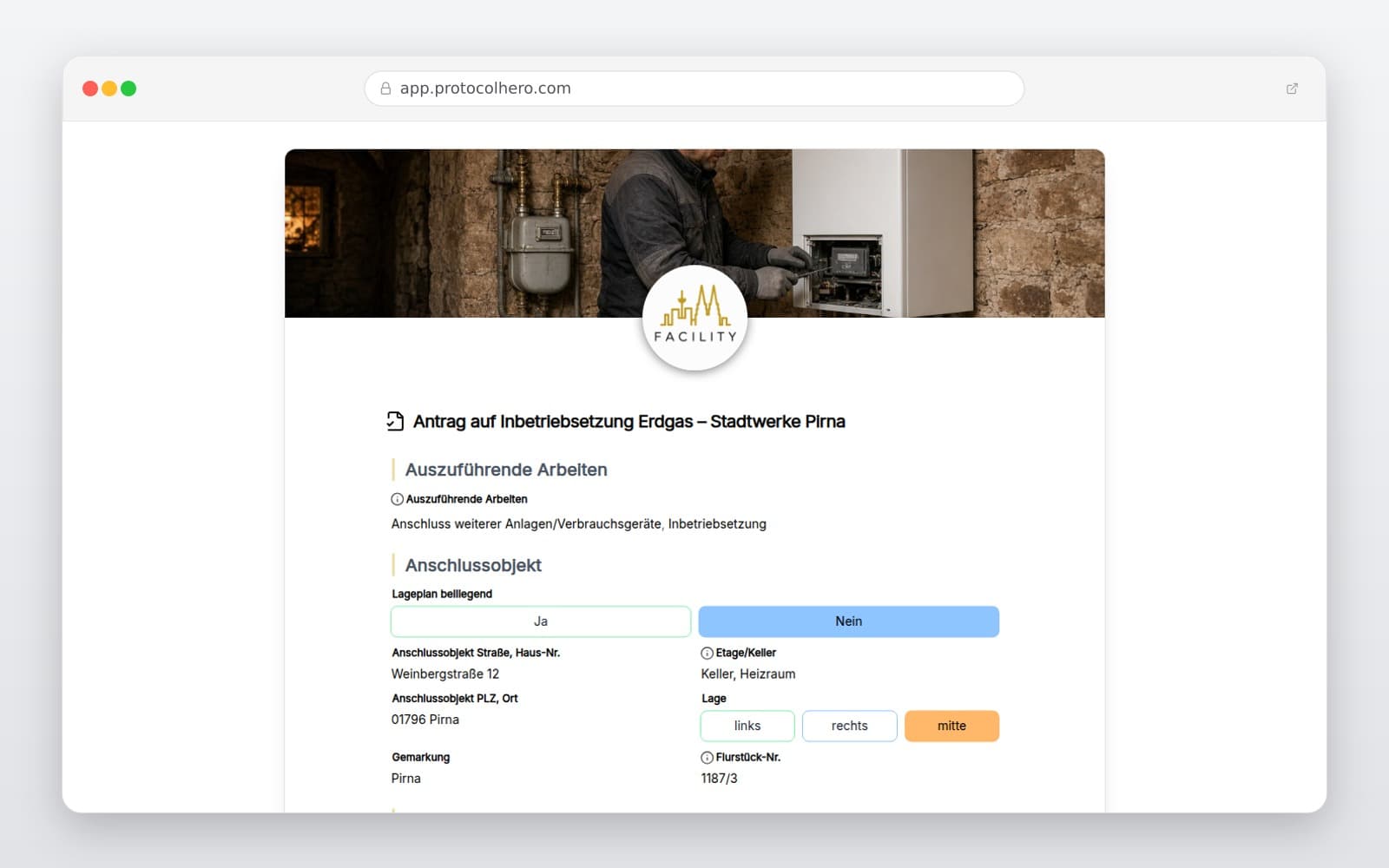
Task: Click the Anschlussobjekt PLZ, Ort label
Action: pyautogui.click(x=455, y=698)
